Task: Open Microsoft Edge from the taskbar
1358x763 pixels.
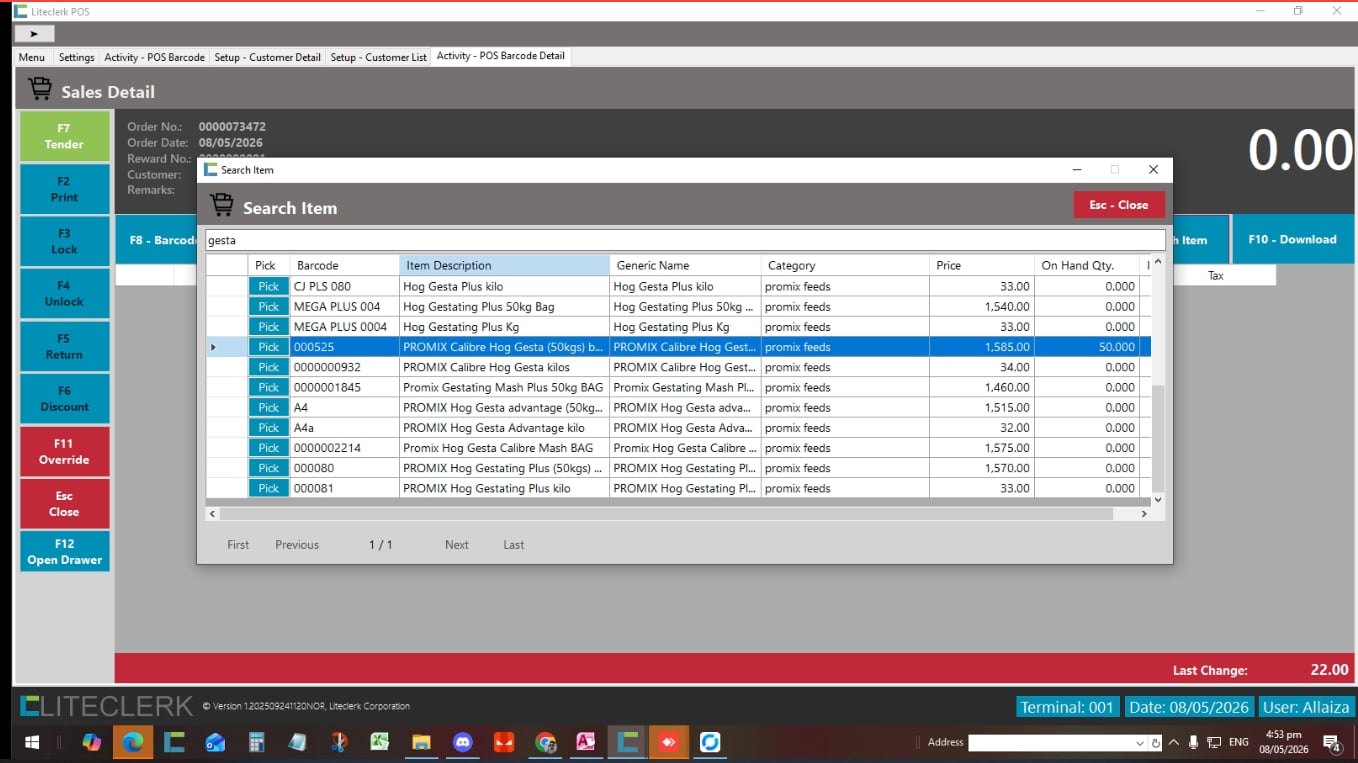Action: [133, 742]
